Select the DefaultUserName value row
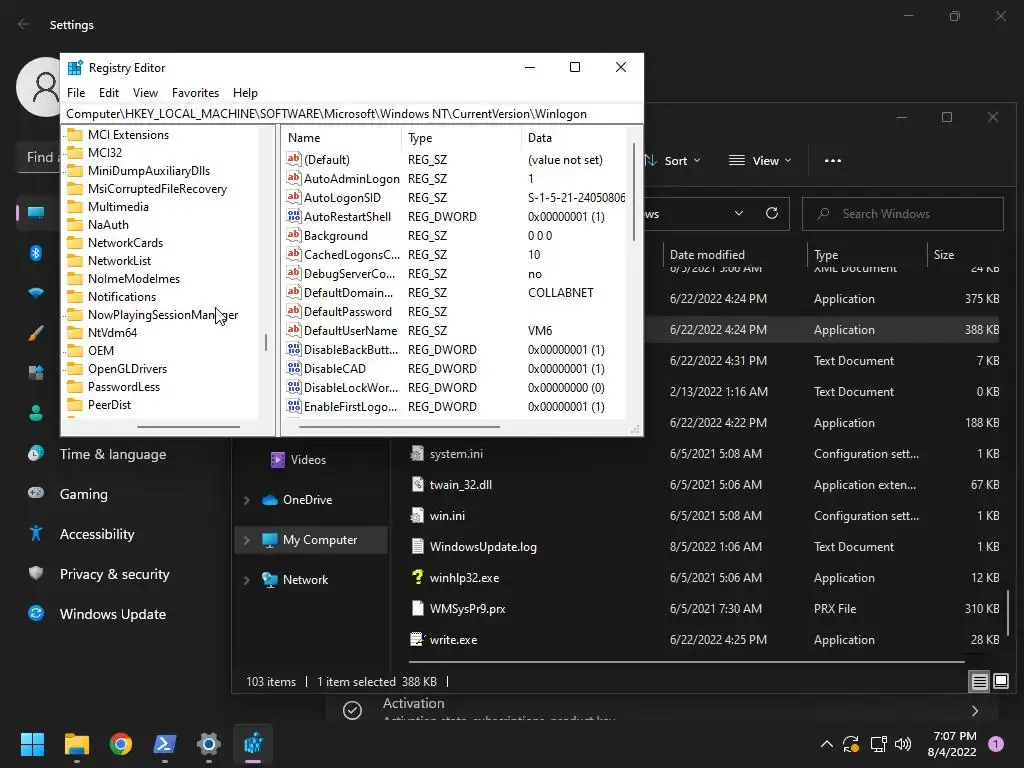 455,330
